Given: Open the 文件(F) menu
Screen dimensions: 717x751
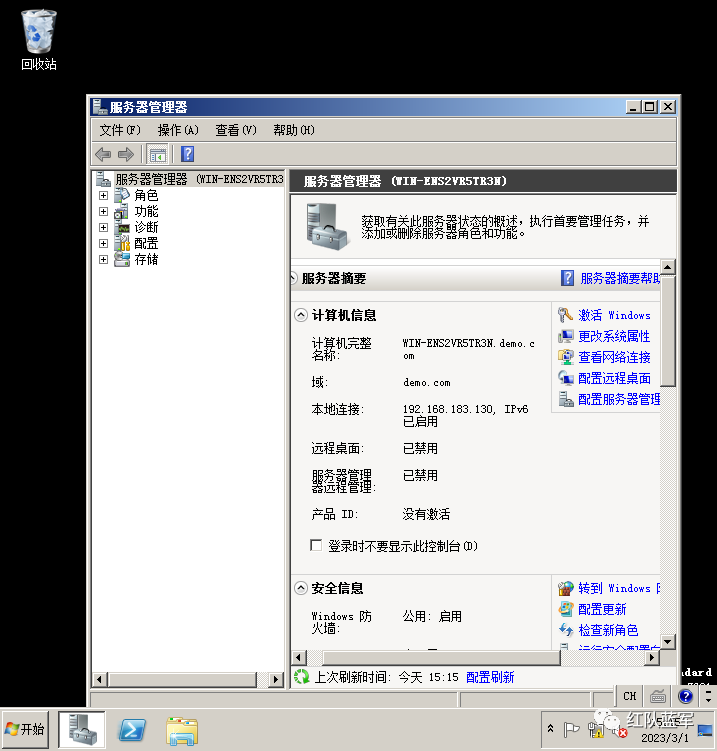Looking at the screenshot, I should (120, 130).
